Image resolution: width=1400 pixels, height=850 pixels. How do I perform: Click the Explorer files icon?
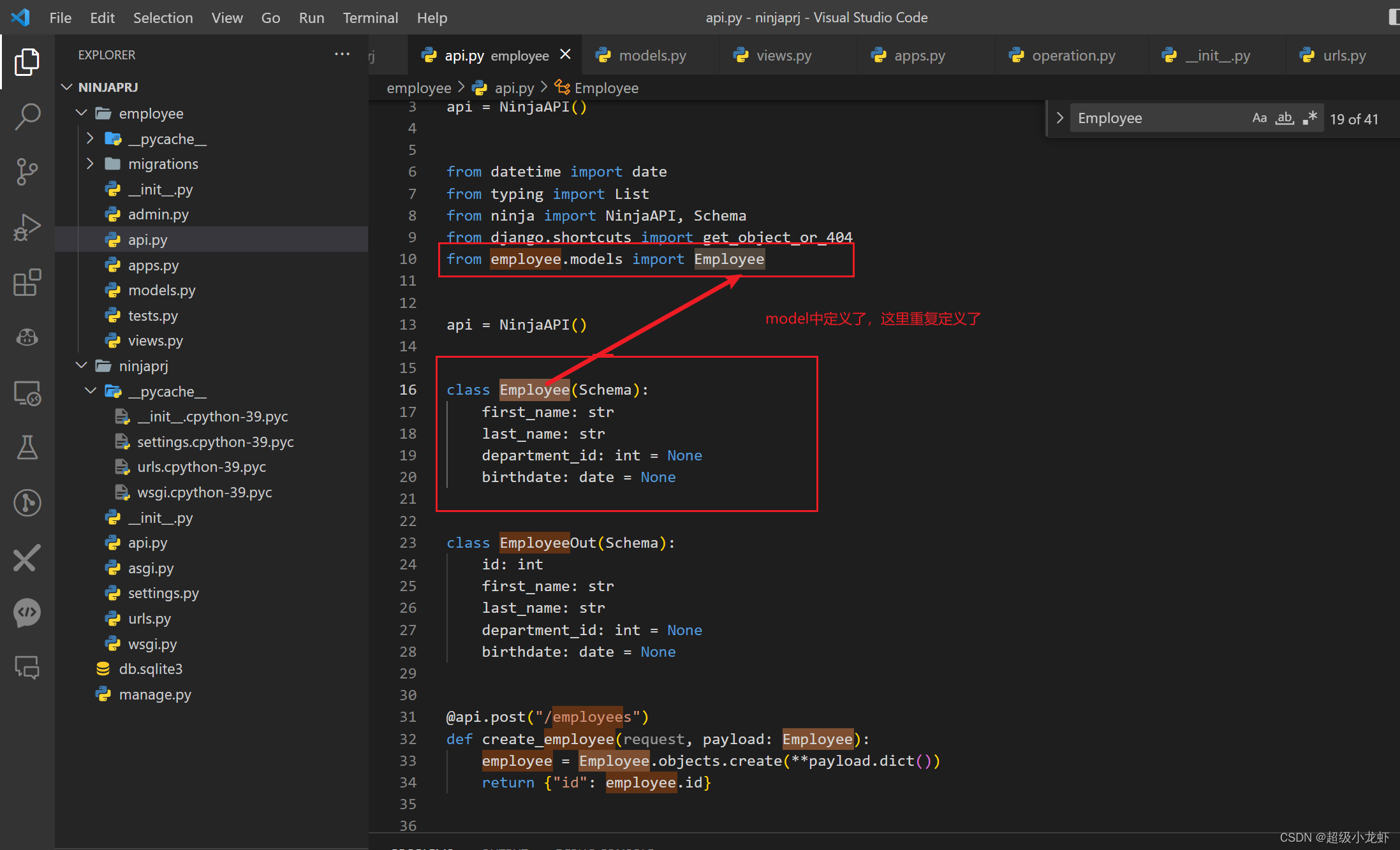tap(27, 62)
